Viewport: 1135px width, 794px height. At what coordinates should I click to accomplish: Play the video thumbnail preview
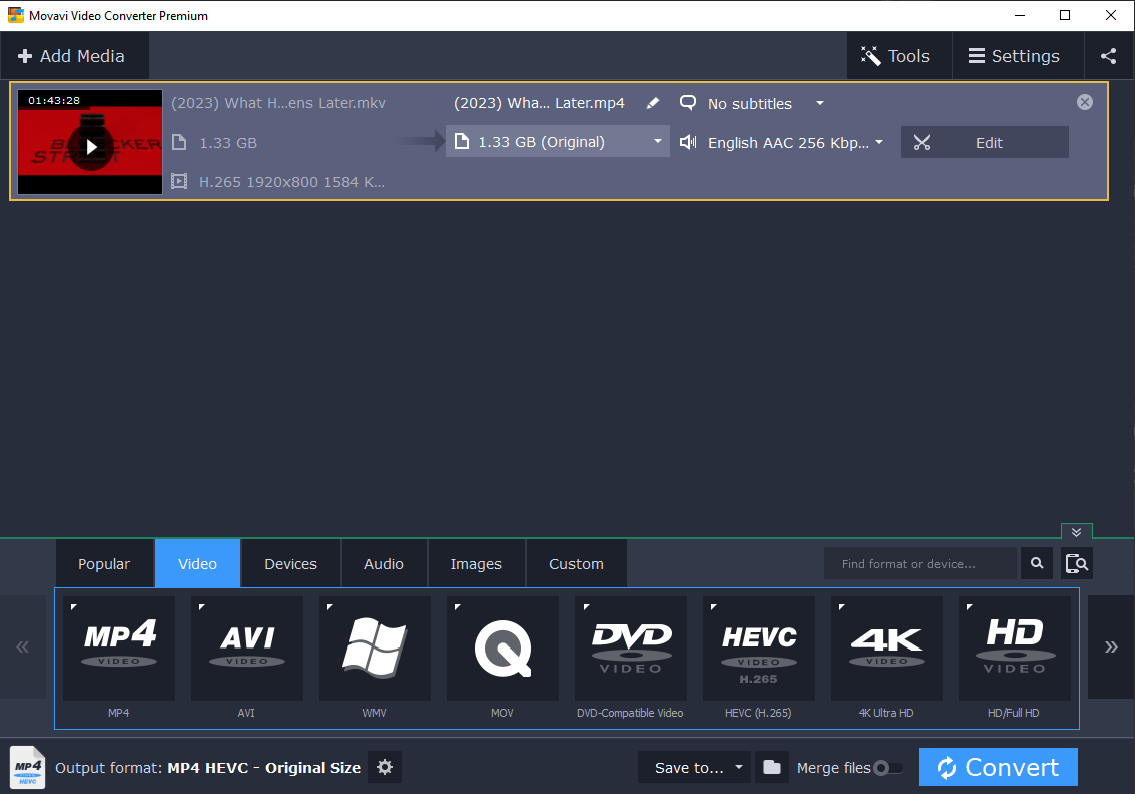click(90, 148)
